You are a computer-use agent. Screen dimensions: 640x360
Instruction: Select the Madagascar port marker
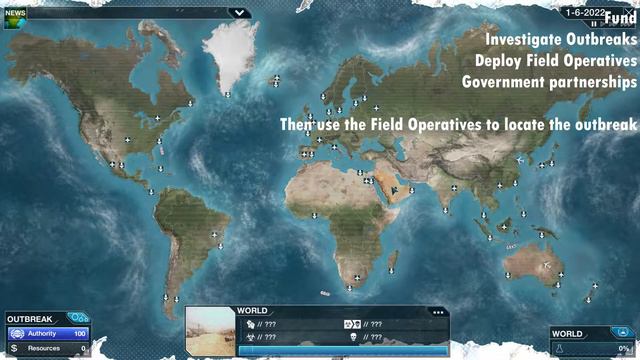[391, 271]
